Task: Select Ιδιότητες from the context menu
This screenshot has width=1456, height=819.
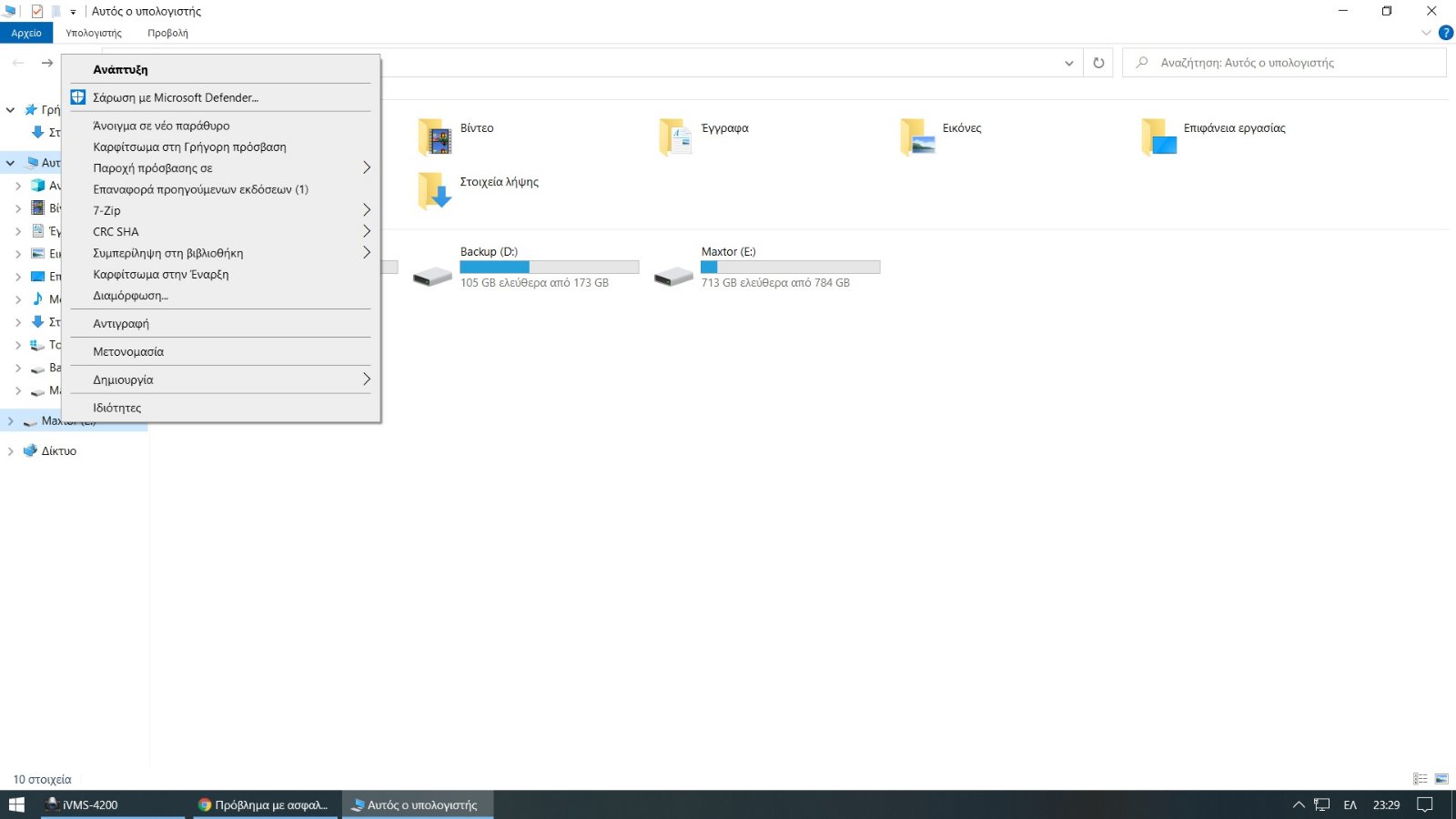Action: (x=117, y=408)
